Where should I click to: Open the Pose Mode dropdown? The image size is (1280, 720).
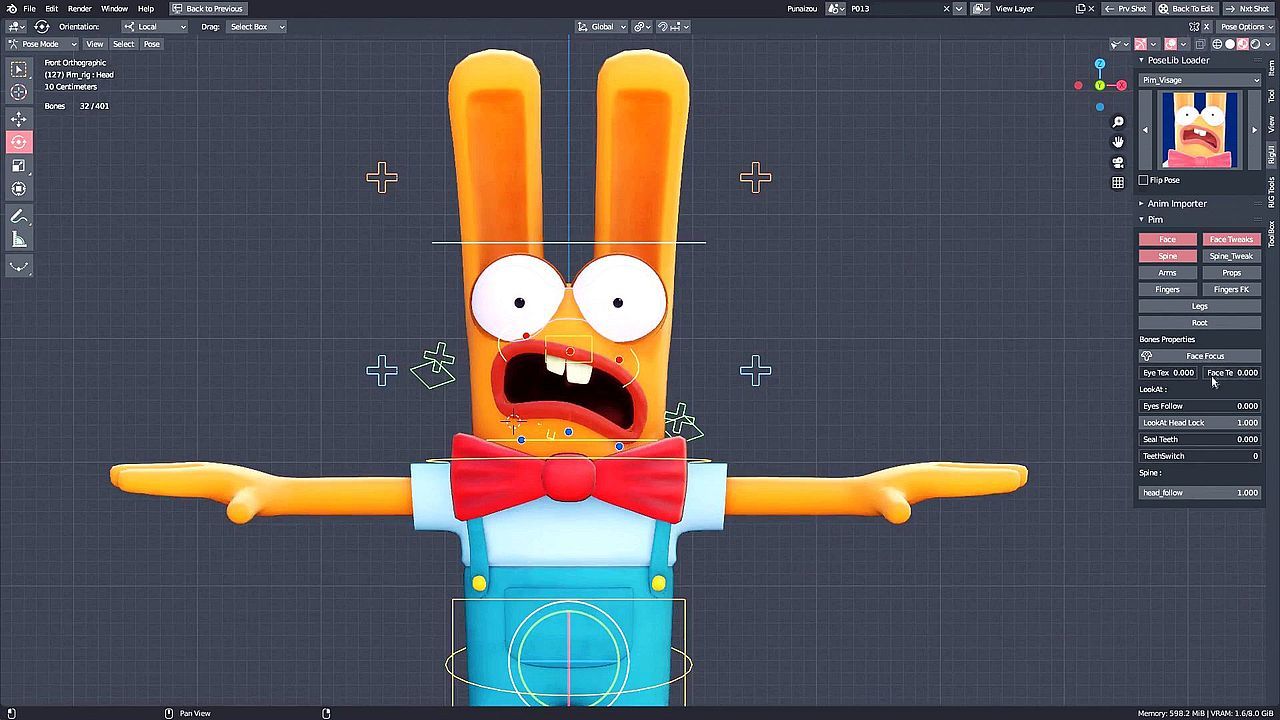pyautogui.click(x=43, y=44)
